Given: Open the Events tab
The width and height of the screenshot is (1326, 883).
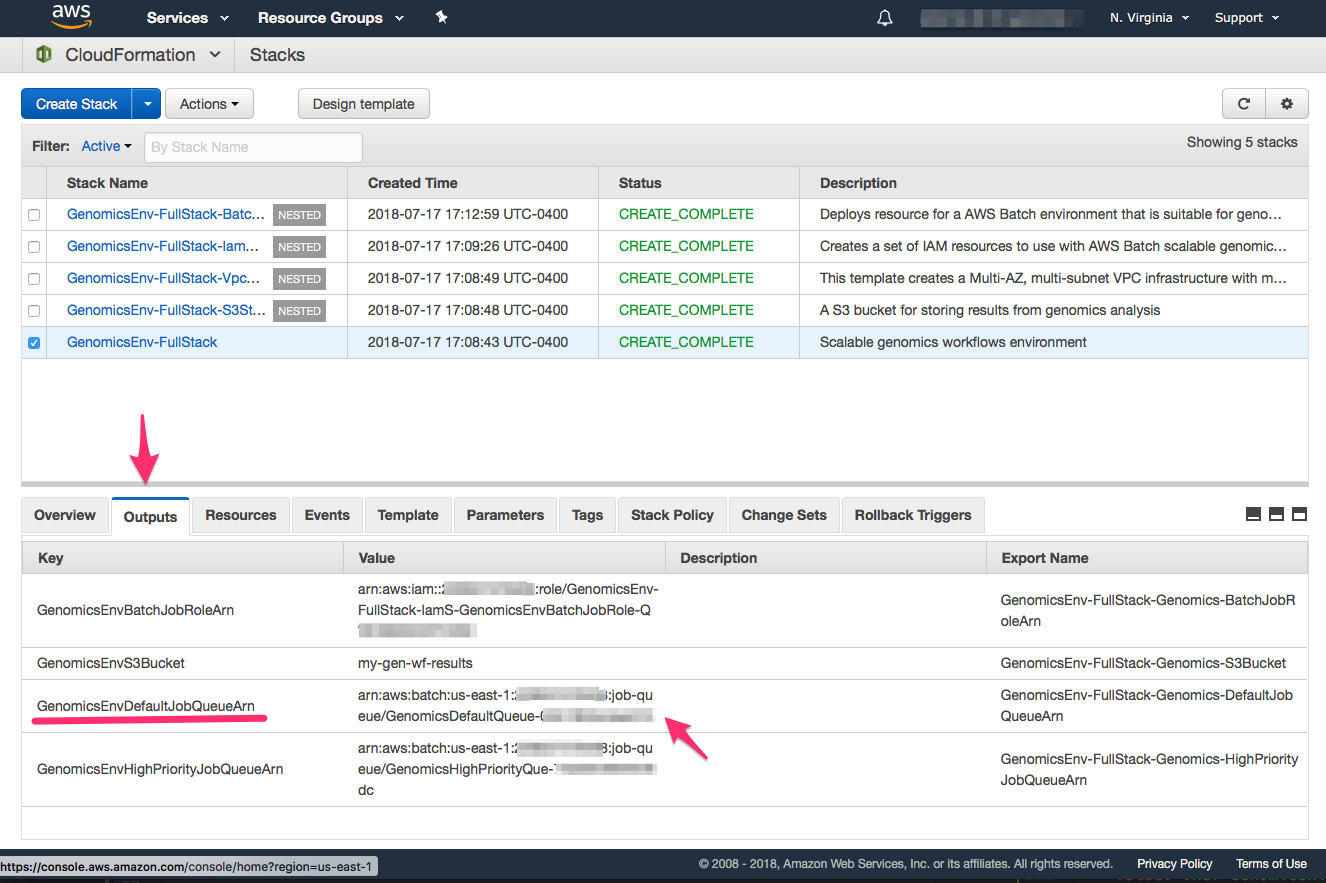Looking at the screenshot, I should coord(327,515).
